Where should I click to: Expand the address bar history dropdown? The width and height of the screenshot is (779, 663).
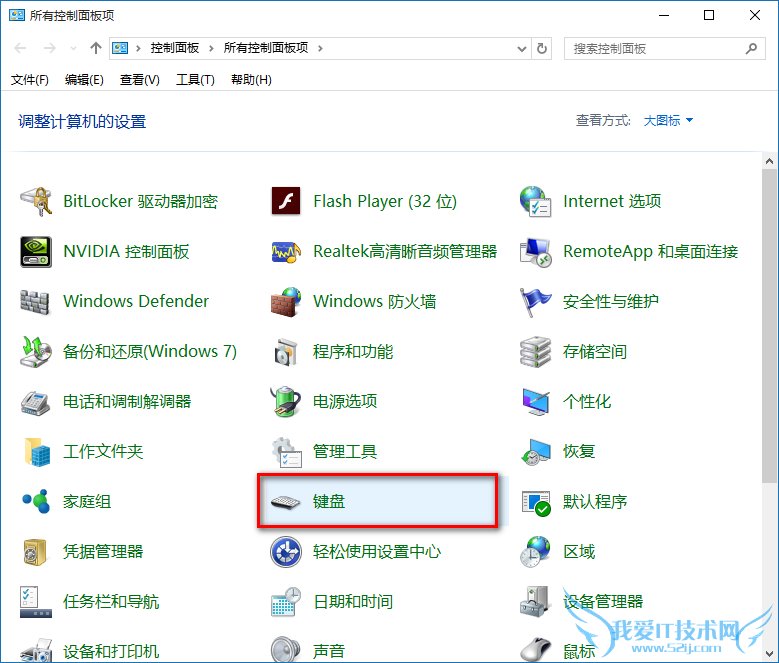pos(522,49)
